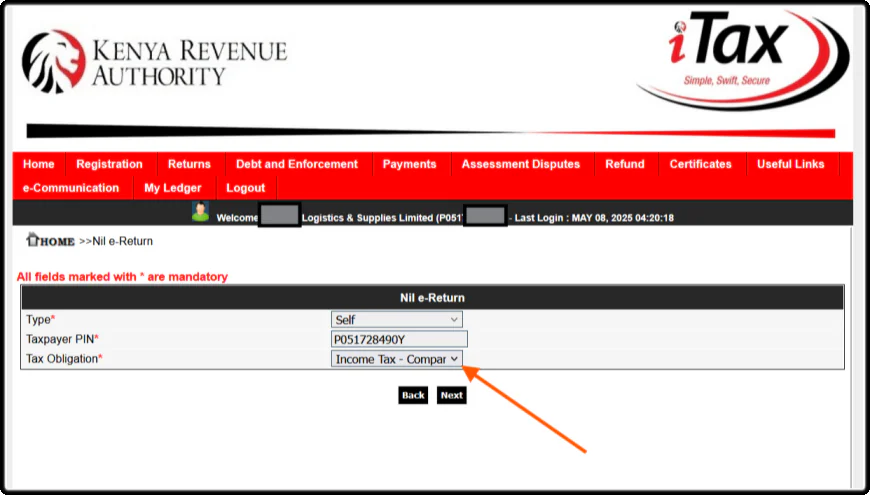
Task: Open the Payments menu
Action: (409, 164)
